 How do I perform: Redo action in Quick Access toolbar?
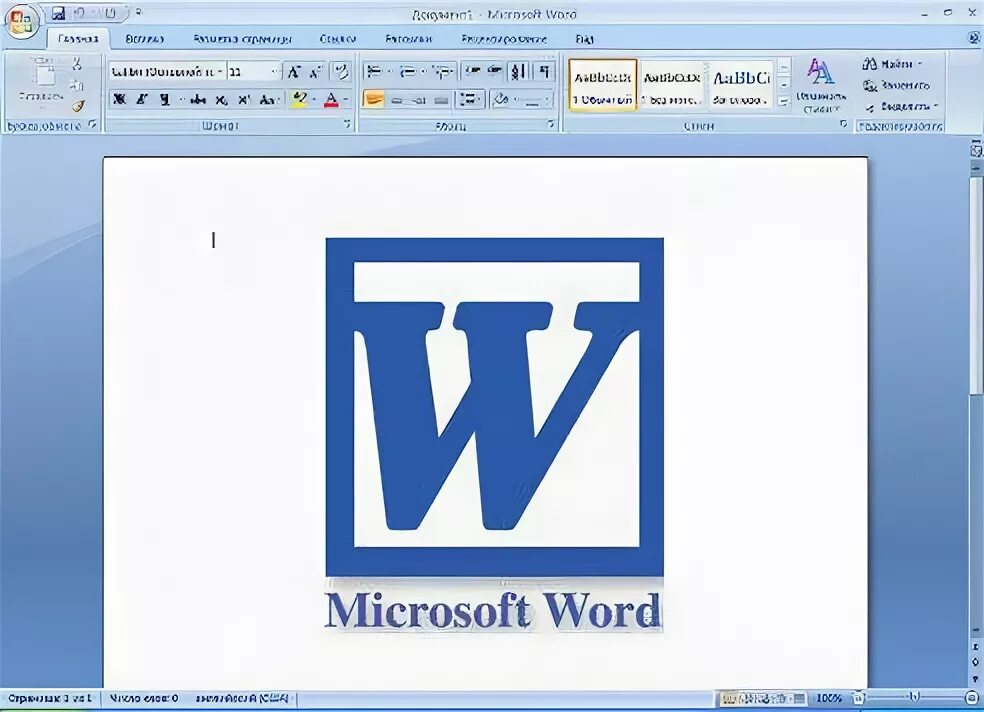109,13
